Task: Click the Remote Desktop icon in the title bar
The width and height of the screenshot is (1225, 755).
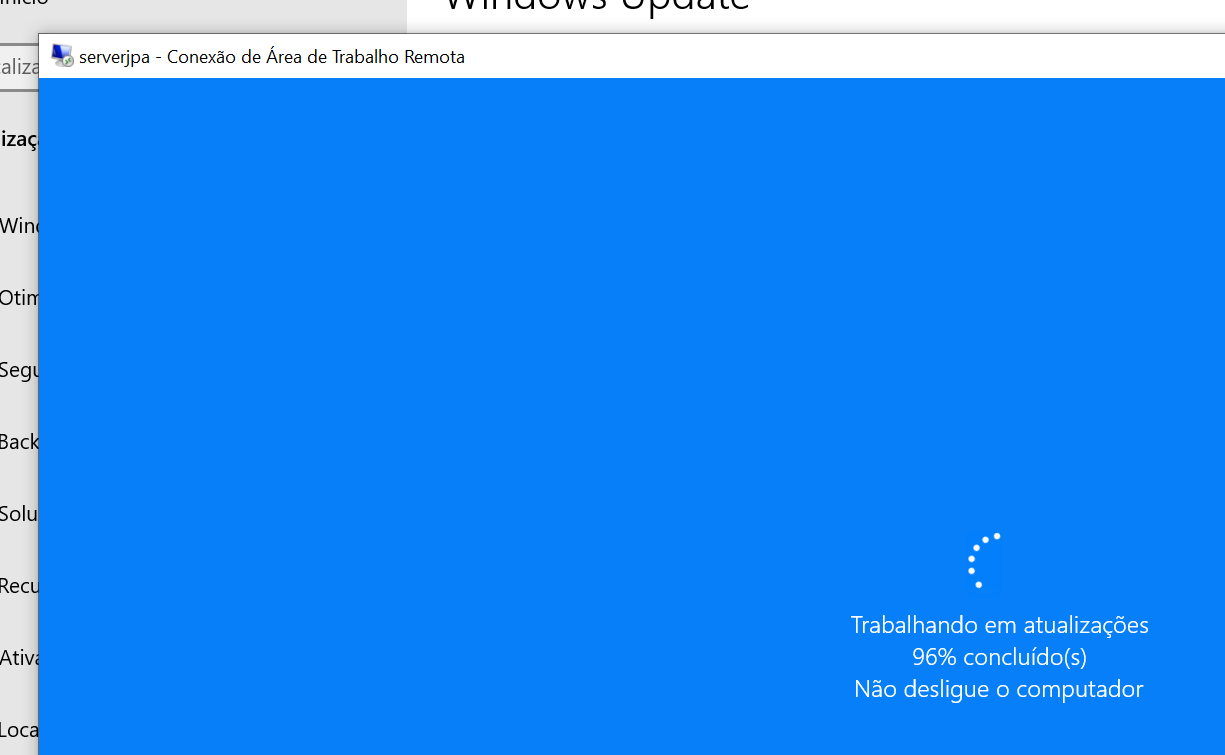Action: [62, 57]
